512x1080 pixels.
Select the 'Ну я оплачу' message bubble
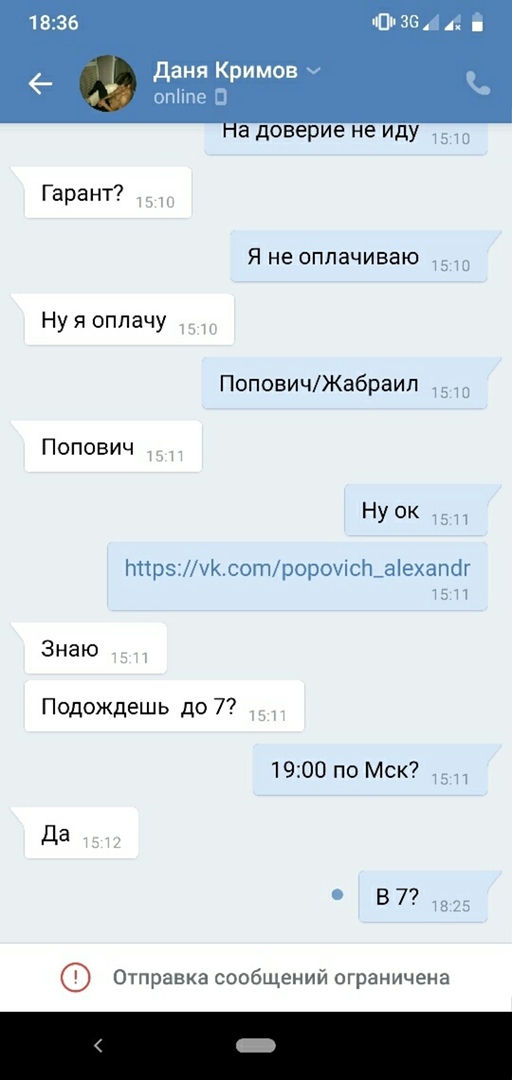tap(129, 320)
